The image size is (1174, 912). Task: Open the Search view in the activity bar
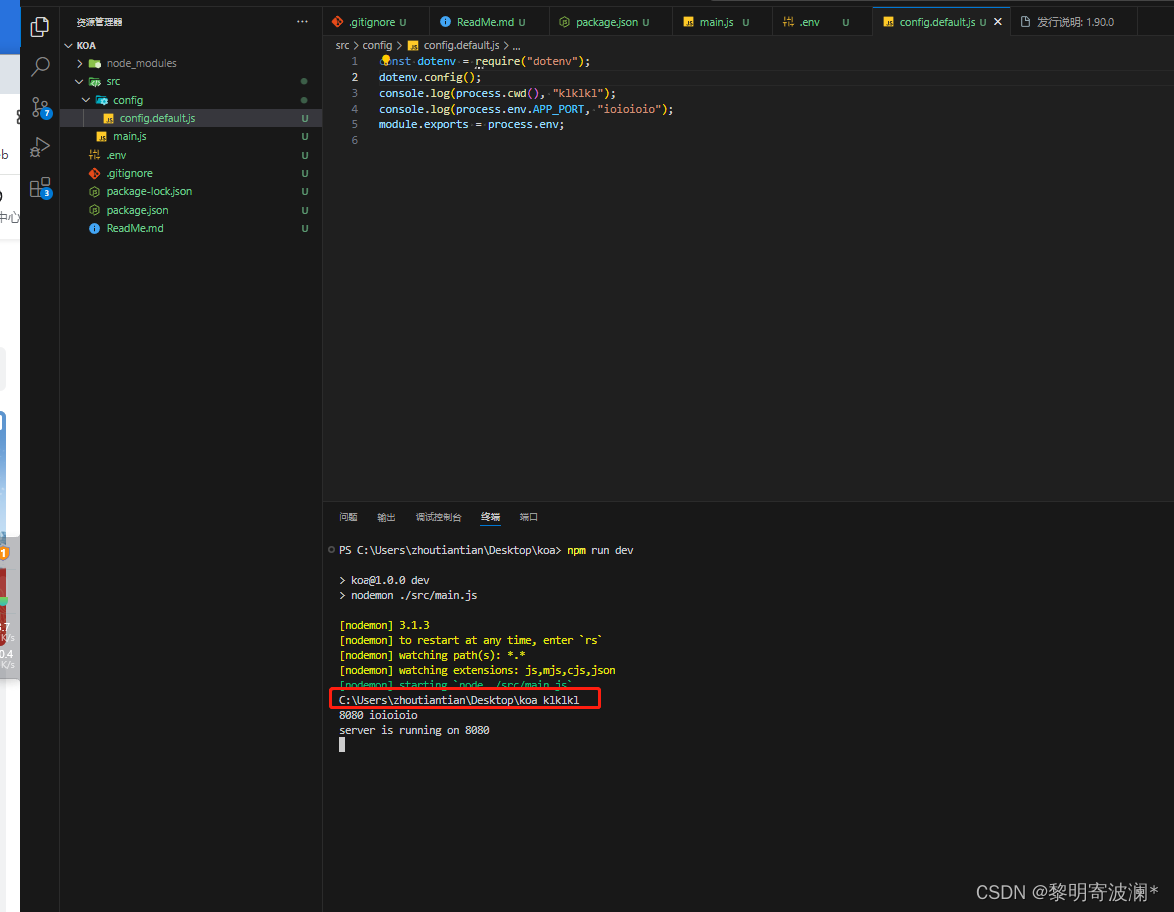[x=39, y=67]
